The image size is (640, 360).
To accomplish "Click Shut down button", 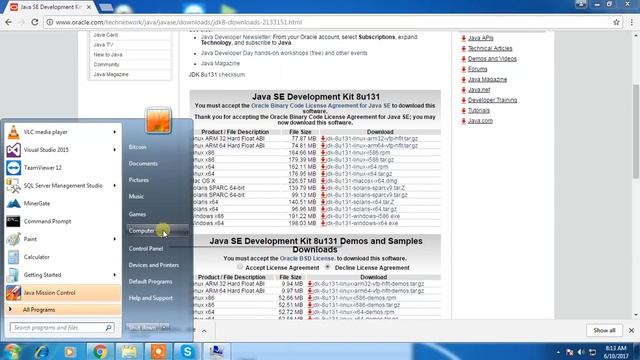I will click(143, 327).
